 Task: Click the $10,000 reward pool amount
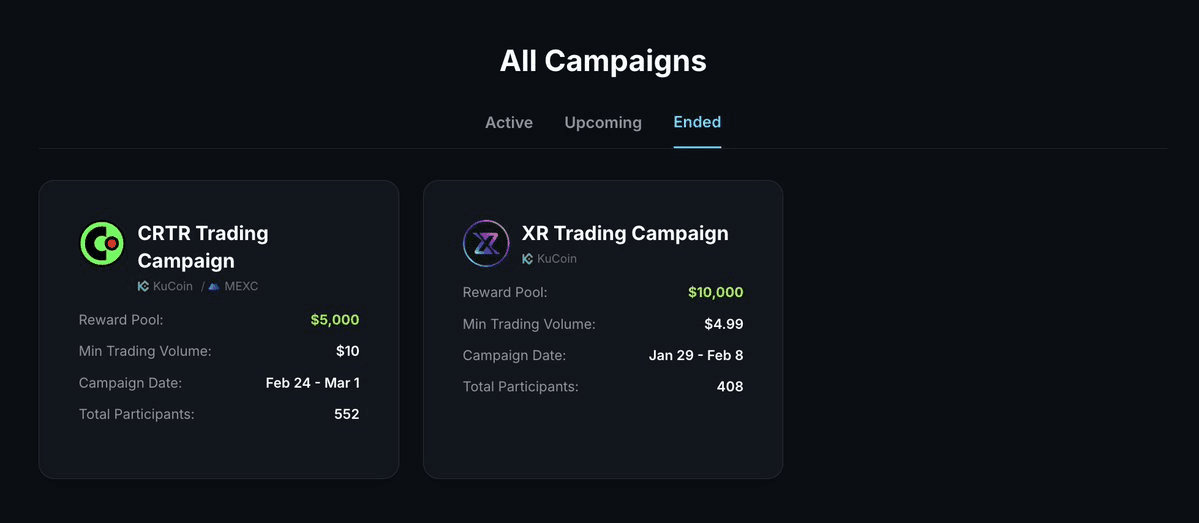point(715,292)
